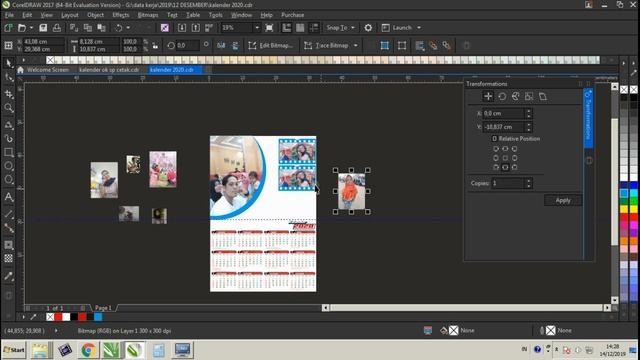Toggle the Relative Position checkbox

tap(495, 139)
